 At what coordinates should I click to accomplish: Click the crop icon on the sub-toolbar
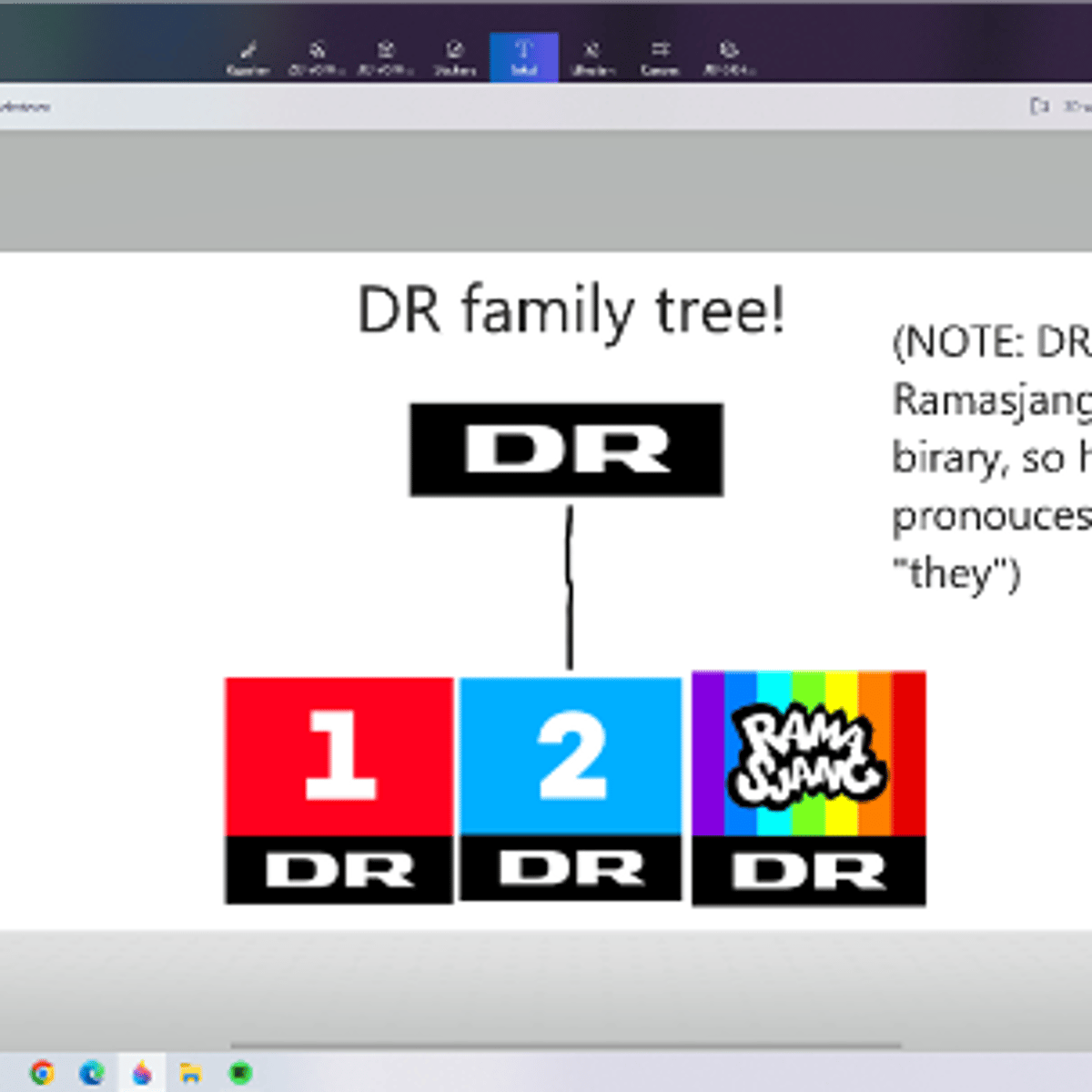pyautogui.click(x=1038, y=106)
